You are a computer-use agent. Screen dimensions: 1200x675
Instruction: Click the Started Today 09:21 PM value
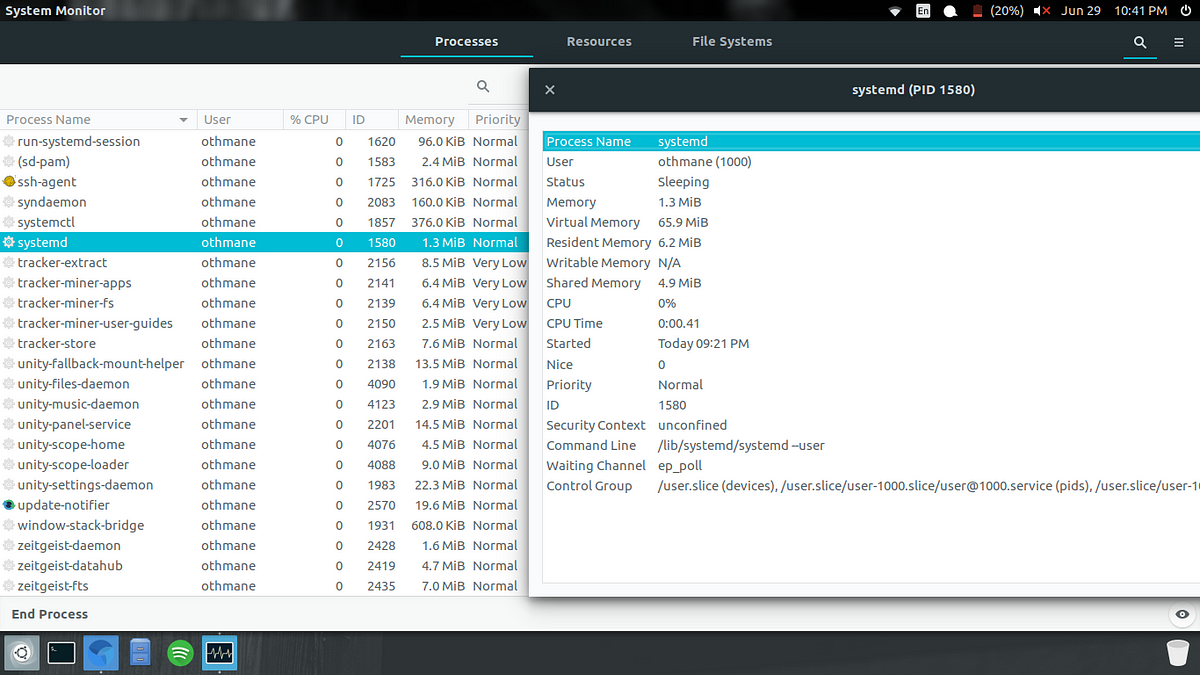pos(703,344)
